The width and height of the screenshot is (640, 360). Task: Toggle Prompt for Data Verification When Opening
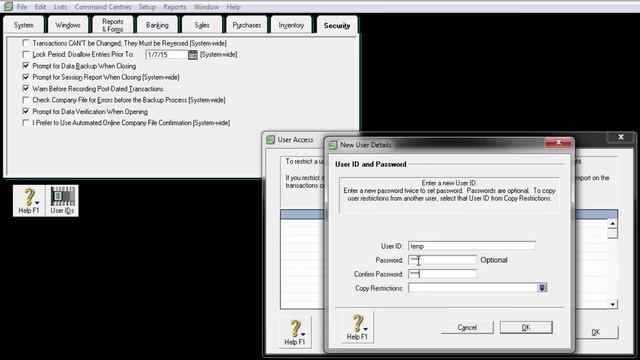(26, 111)
